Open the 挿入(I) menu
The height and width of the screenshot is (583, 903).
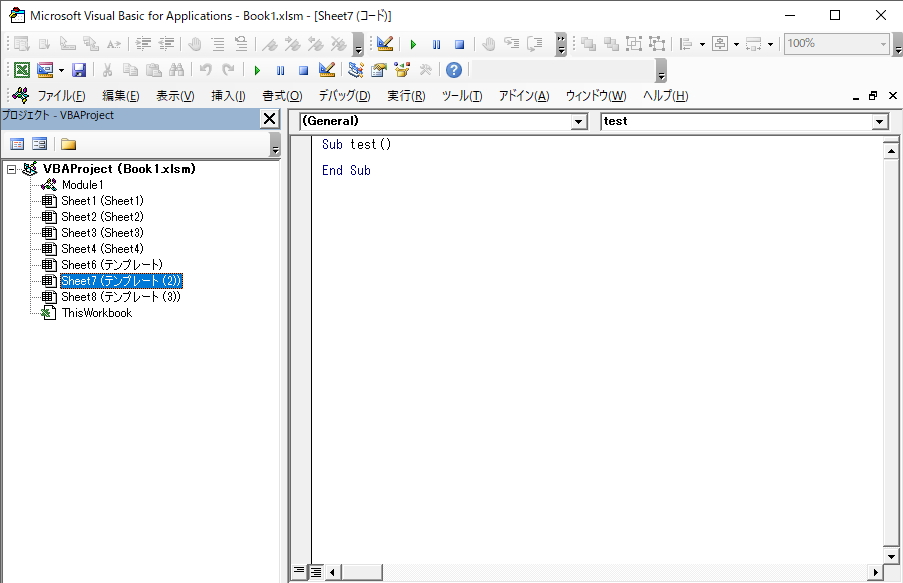coord(228,96)
